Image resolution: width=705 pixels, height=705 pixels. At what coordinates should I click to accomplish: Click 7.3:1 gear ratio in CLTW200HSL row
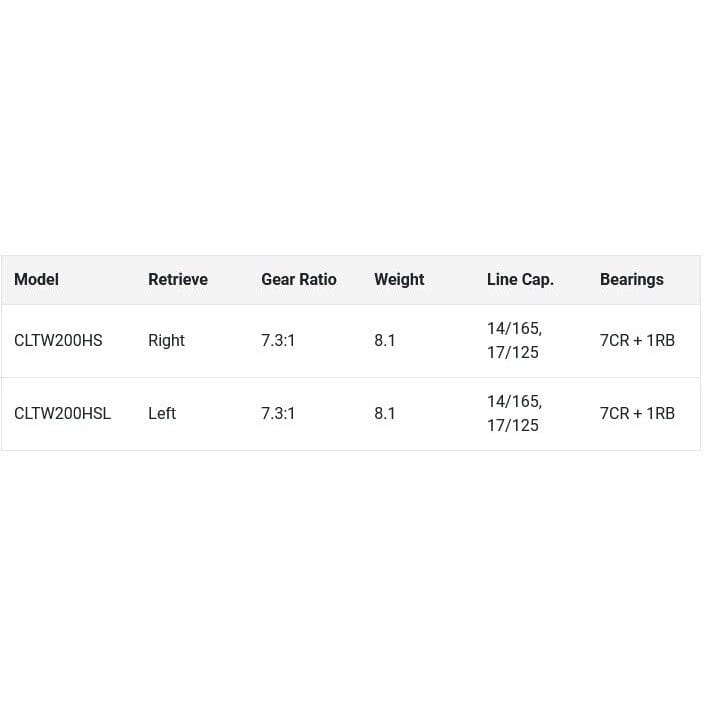(x=278, y=414)
